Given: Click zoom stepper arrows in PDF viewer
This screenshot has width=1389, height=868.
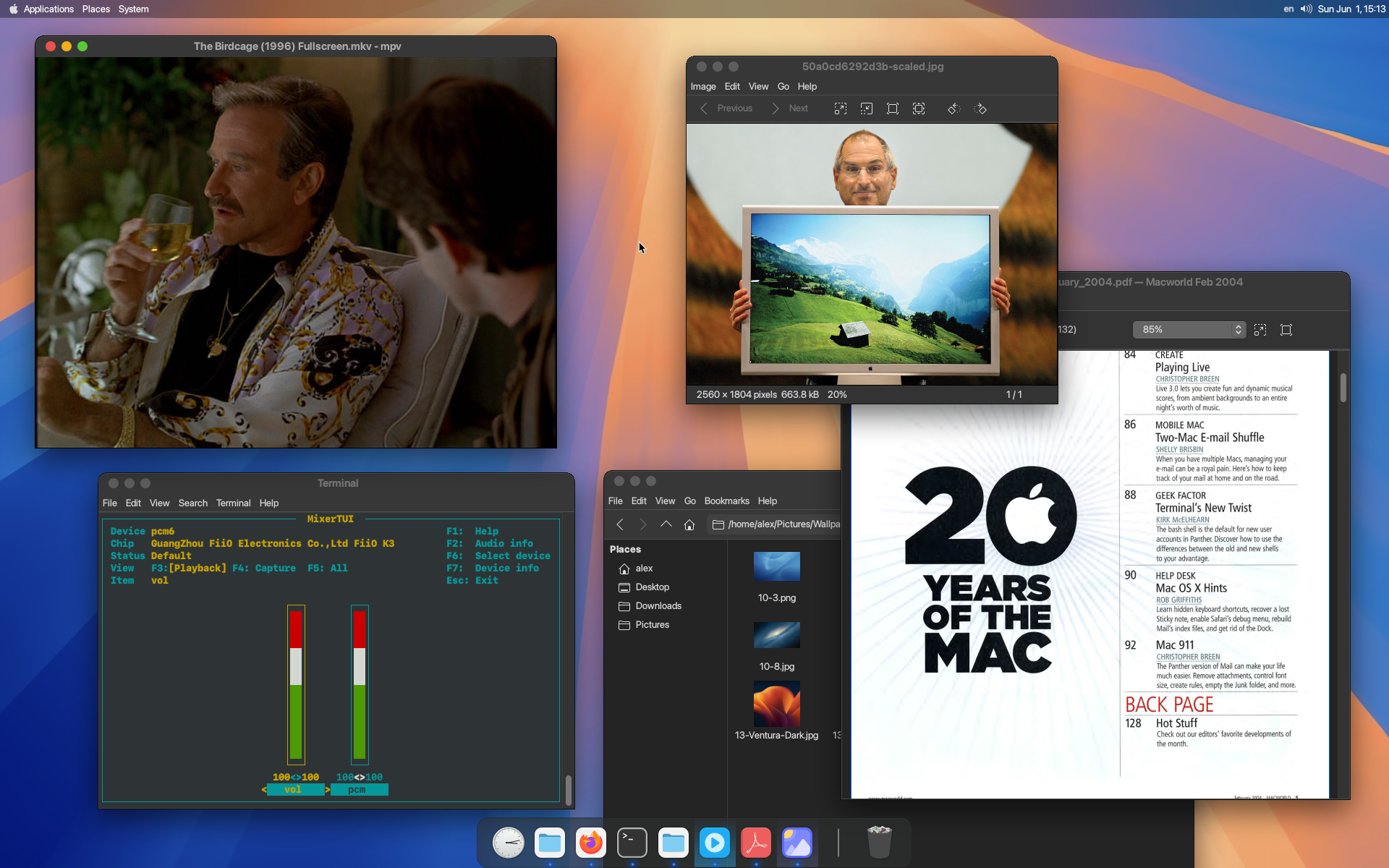Looking at the screenshot, I should [x=1238, y=329].
